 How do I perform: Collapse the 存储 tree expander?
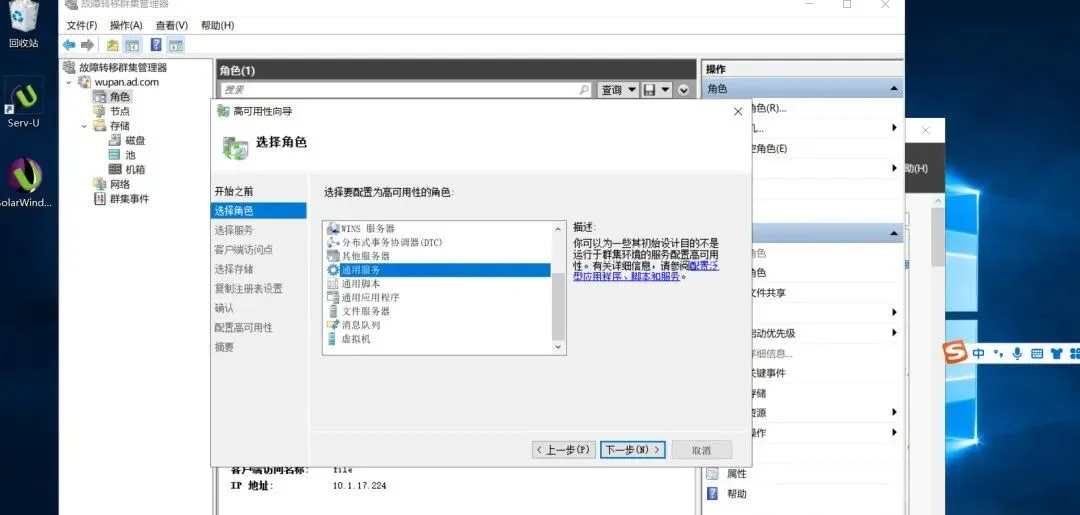click(x=84, y=125)
